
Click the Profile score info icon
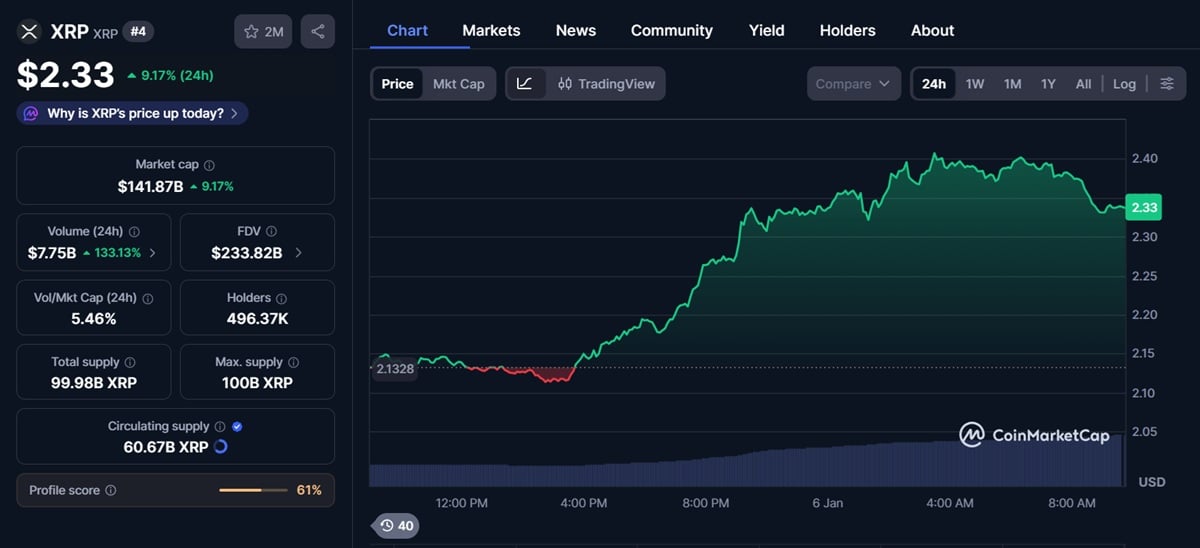pos(111,490)
